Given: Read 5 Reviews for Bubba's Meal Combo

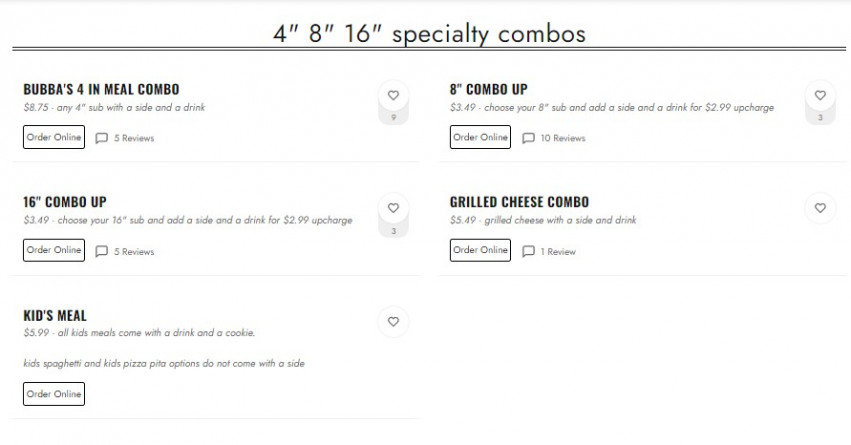Looking at the screenshot, I should 134,138.
